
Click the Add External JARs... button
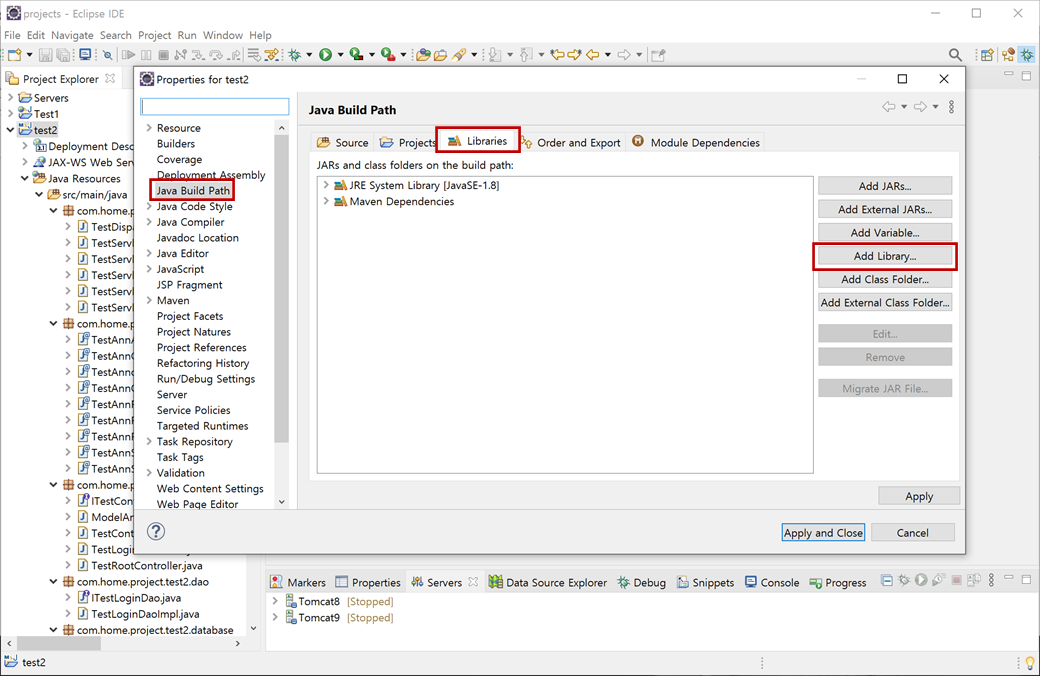(885, 209)
